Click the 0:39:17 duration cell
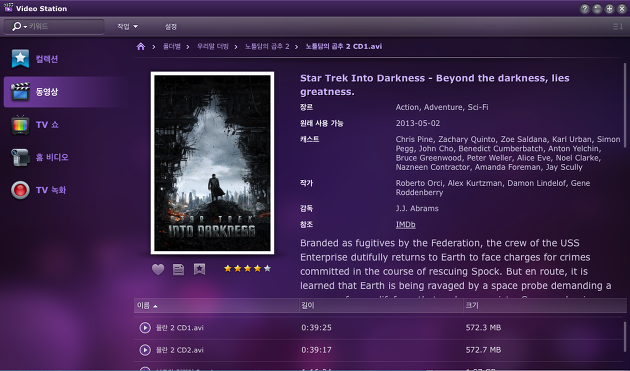This screenshot has height=371, width=630. 317,350
